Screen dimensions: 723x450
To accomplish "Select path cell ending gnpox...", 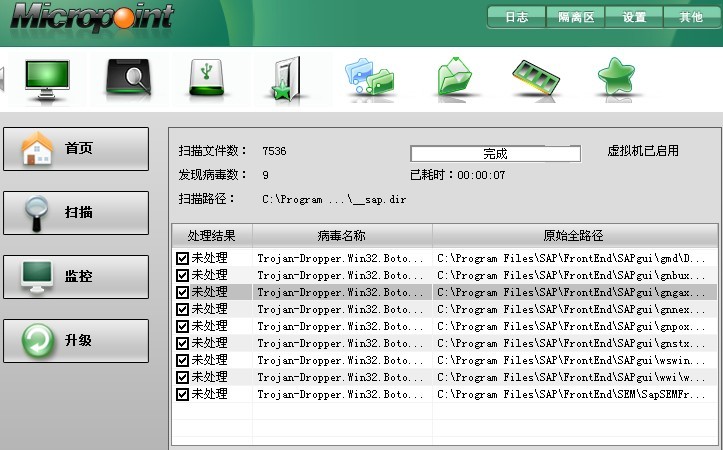I will pyautogui.click(x=575, y=326).
